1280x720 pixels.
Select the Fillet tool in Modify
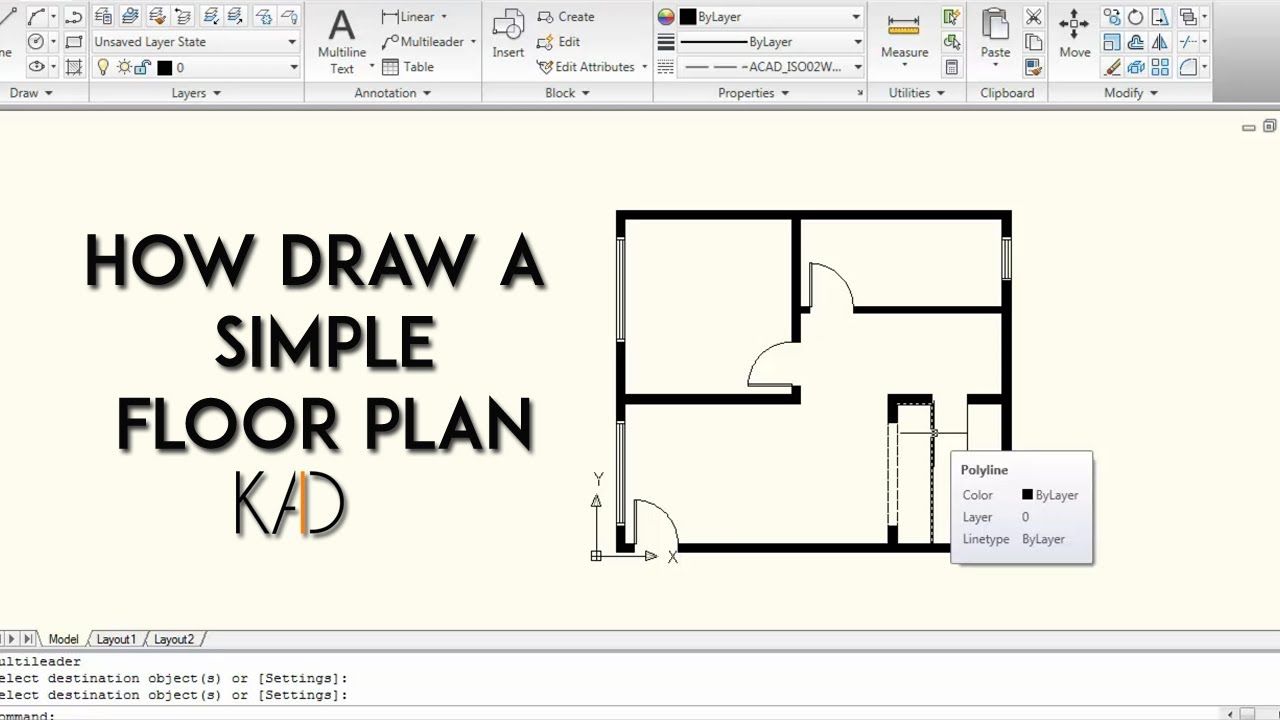coord(1188,67)
